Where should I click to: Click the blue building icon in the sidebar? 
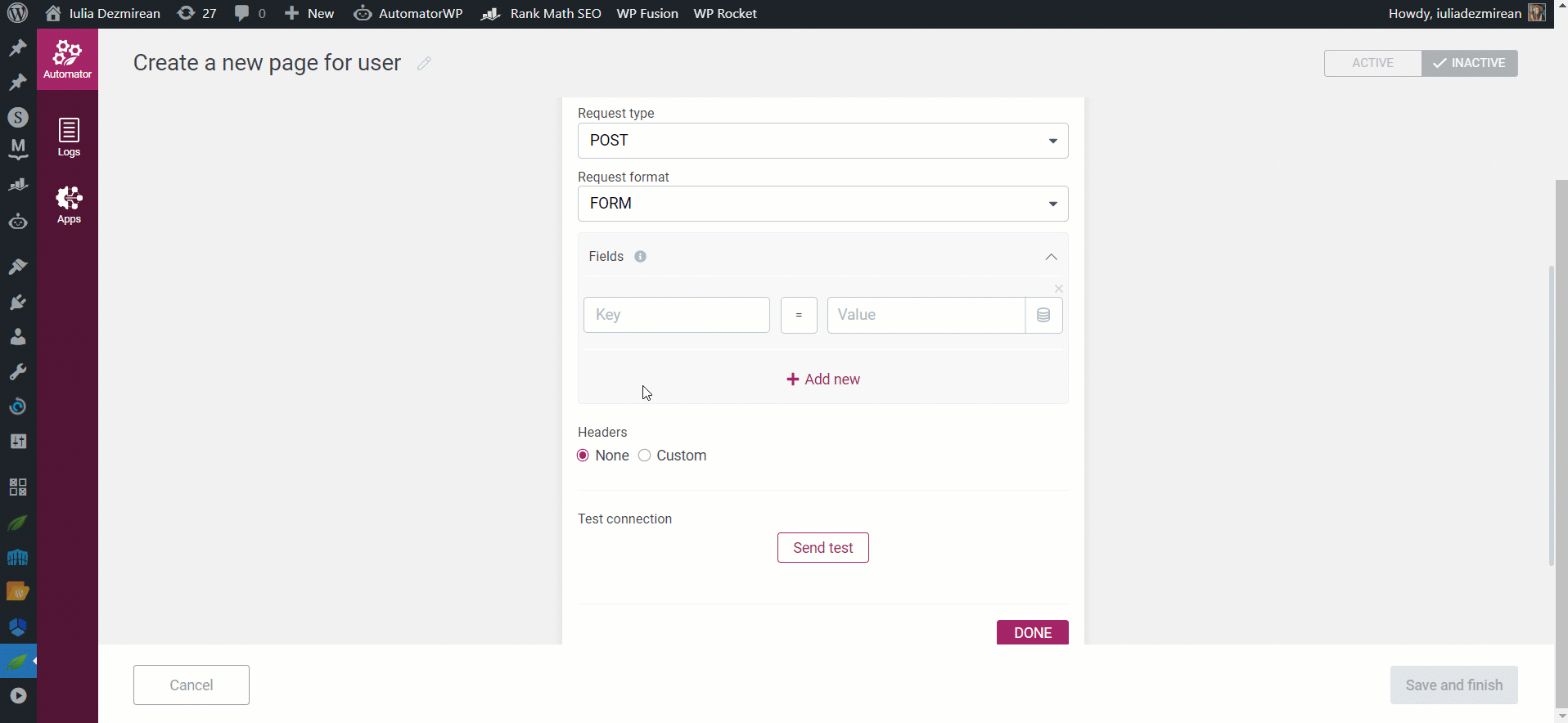tap(18, 558)
